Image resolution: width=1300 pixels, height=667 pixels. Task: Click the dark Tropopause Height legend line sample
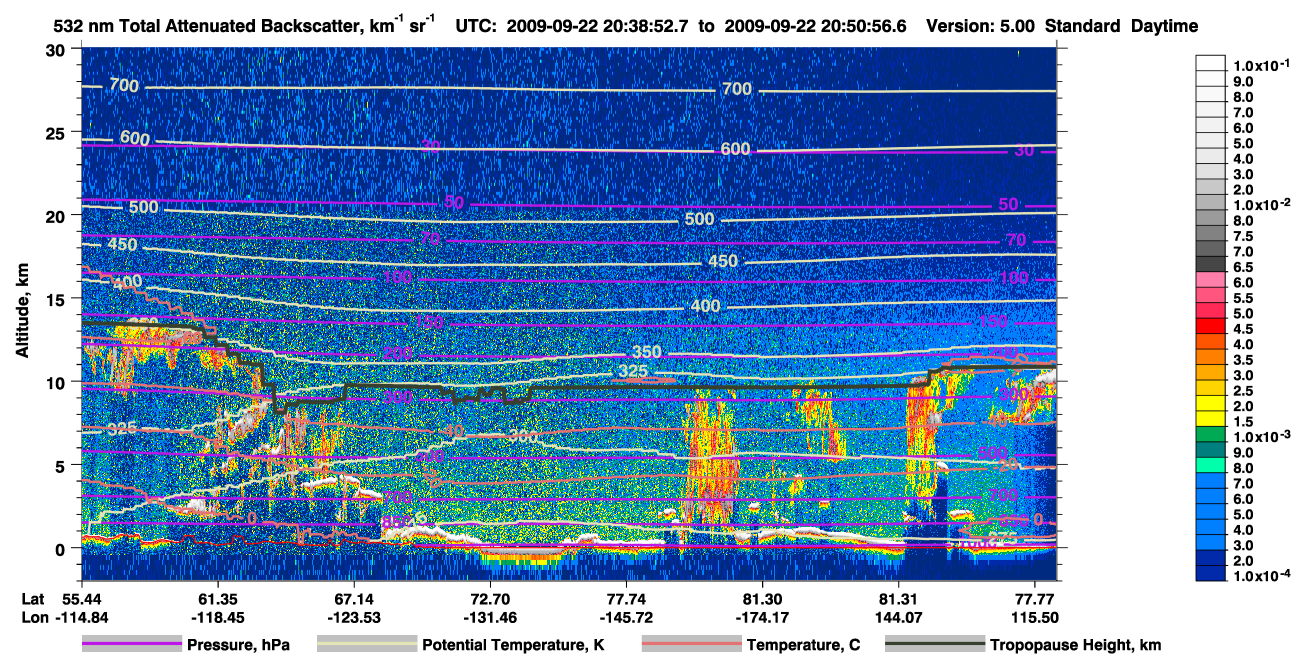coord(934,645)
